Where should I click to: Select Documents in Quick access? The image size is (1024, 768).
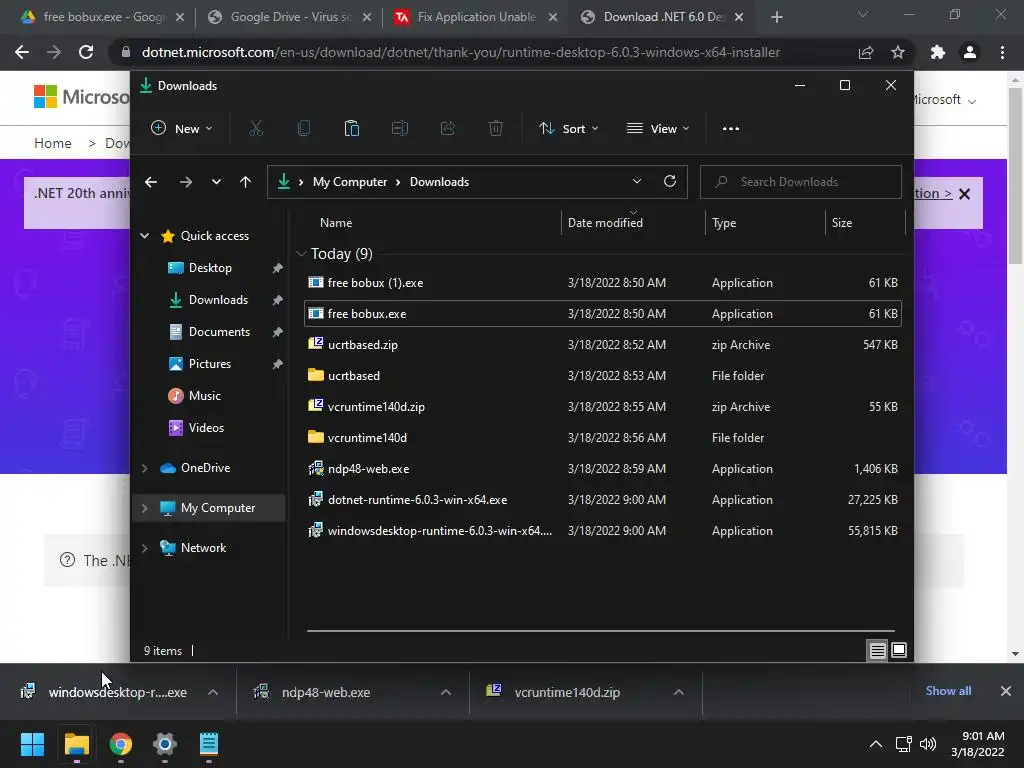pyautogui.click(x=219, y=332)
